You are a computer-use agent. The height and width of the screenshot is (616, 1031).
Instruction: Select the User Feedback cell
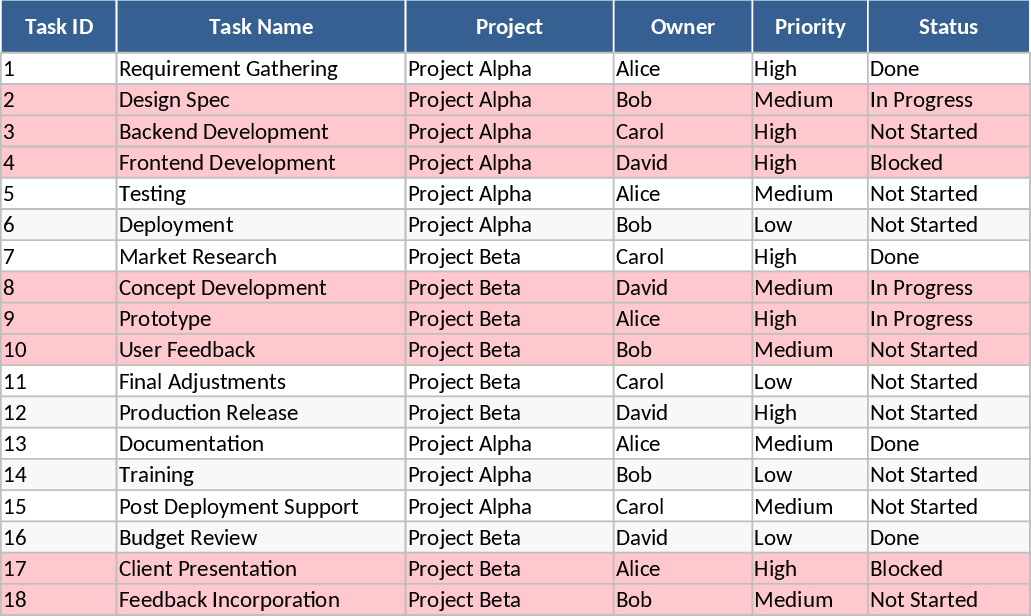tap(187, 350)
